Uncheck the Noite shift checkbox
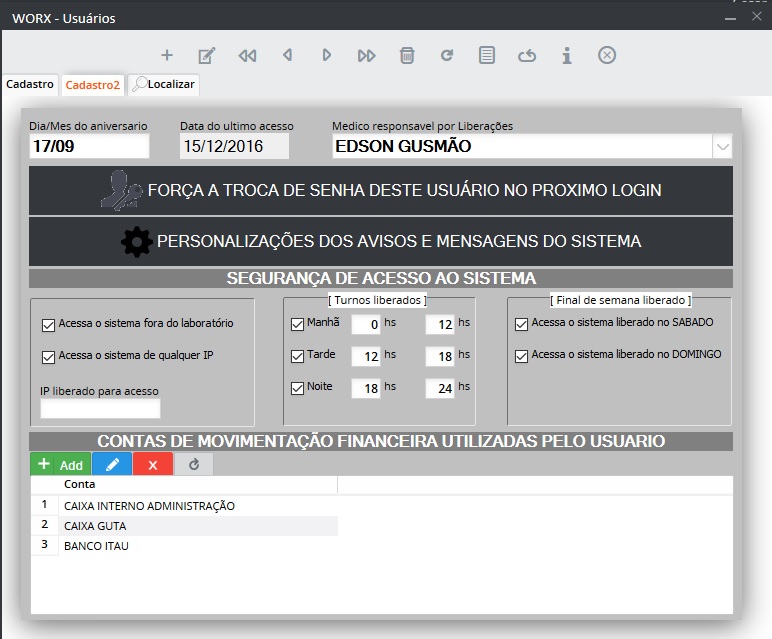This screenshot has width=772, height=639. (x=297, y=388)
